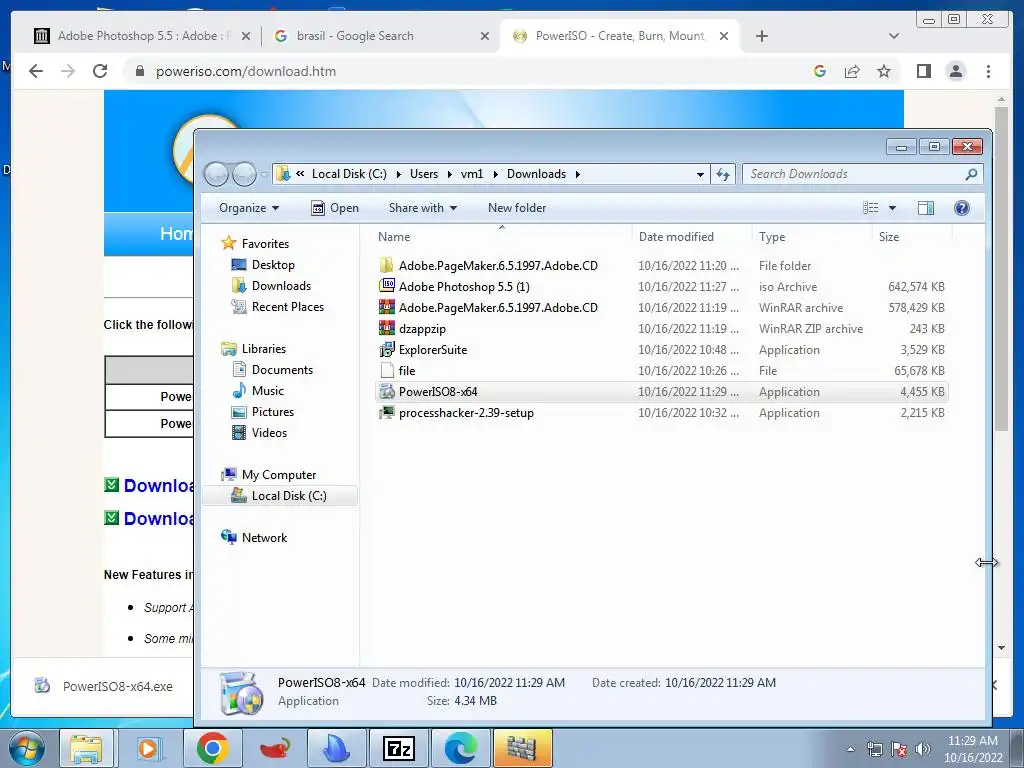Open the red chili pepper taskbar app

point(275,748)
